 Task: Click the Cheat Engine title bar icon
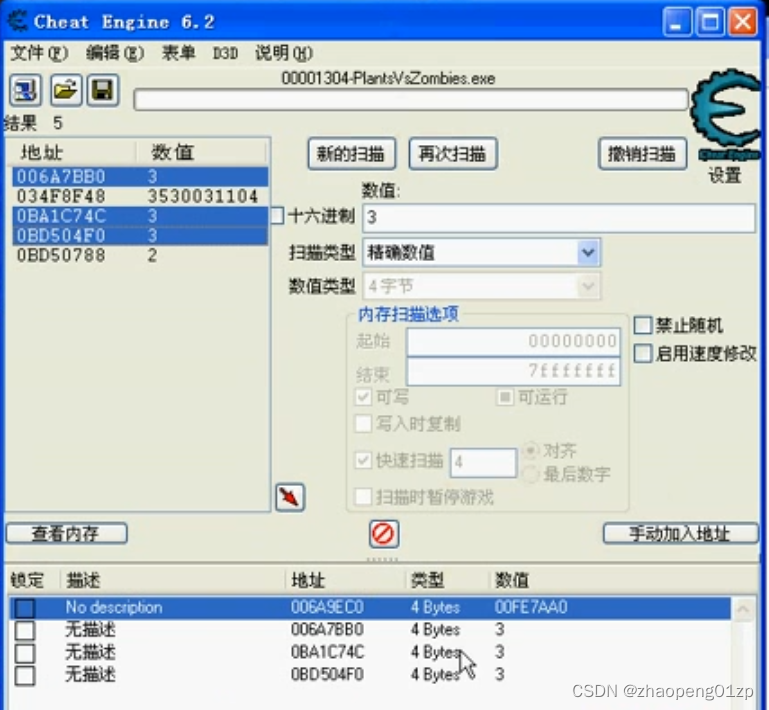(x=18, y=22)
